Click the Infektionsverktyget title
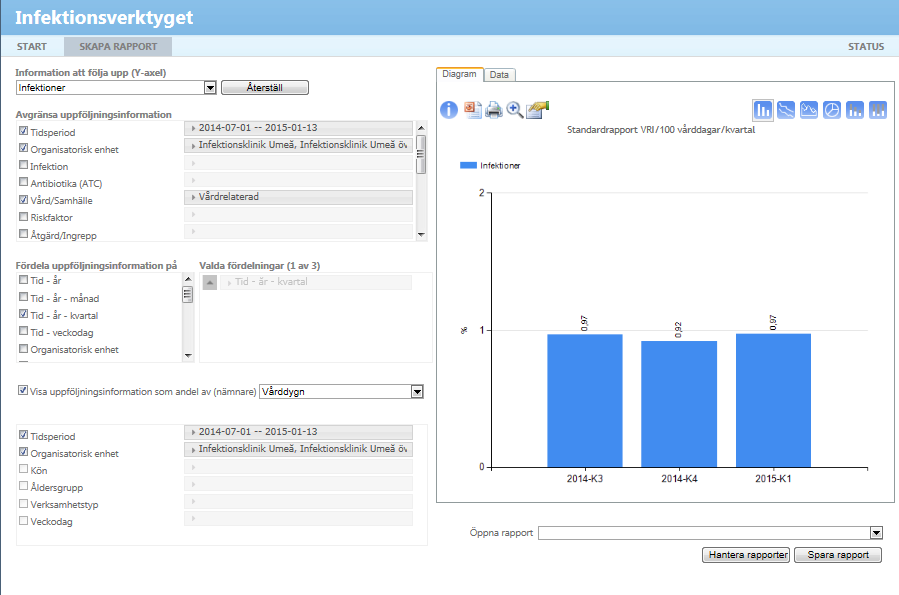The width and height of the screenshot is (899, 595). click(104, 17)
